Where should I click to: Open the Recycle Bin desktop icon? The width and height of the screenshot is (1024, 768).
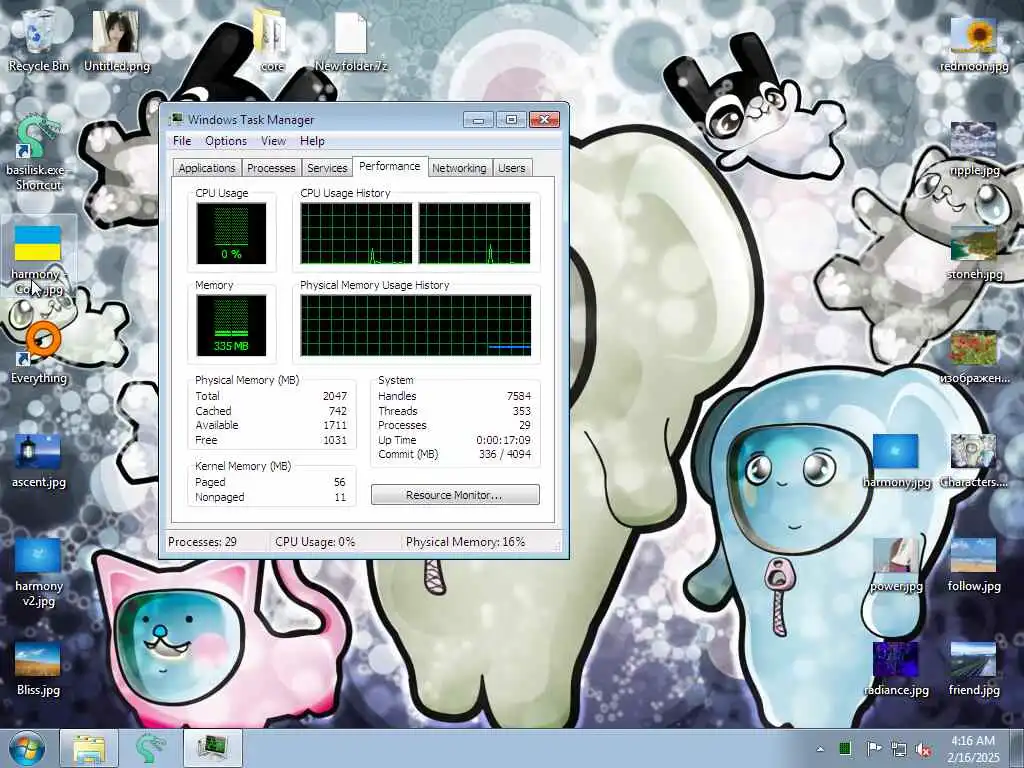pos(39,40)
